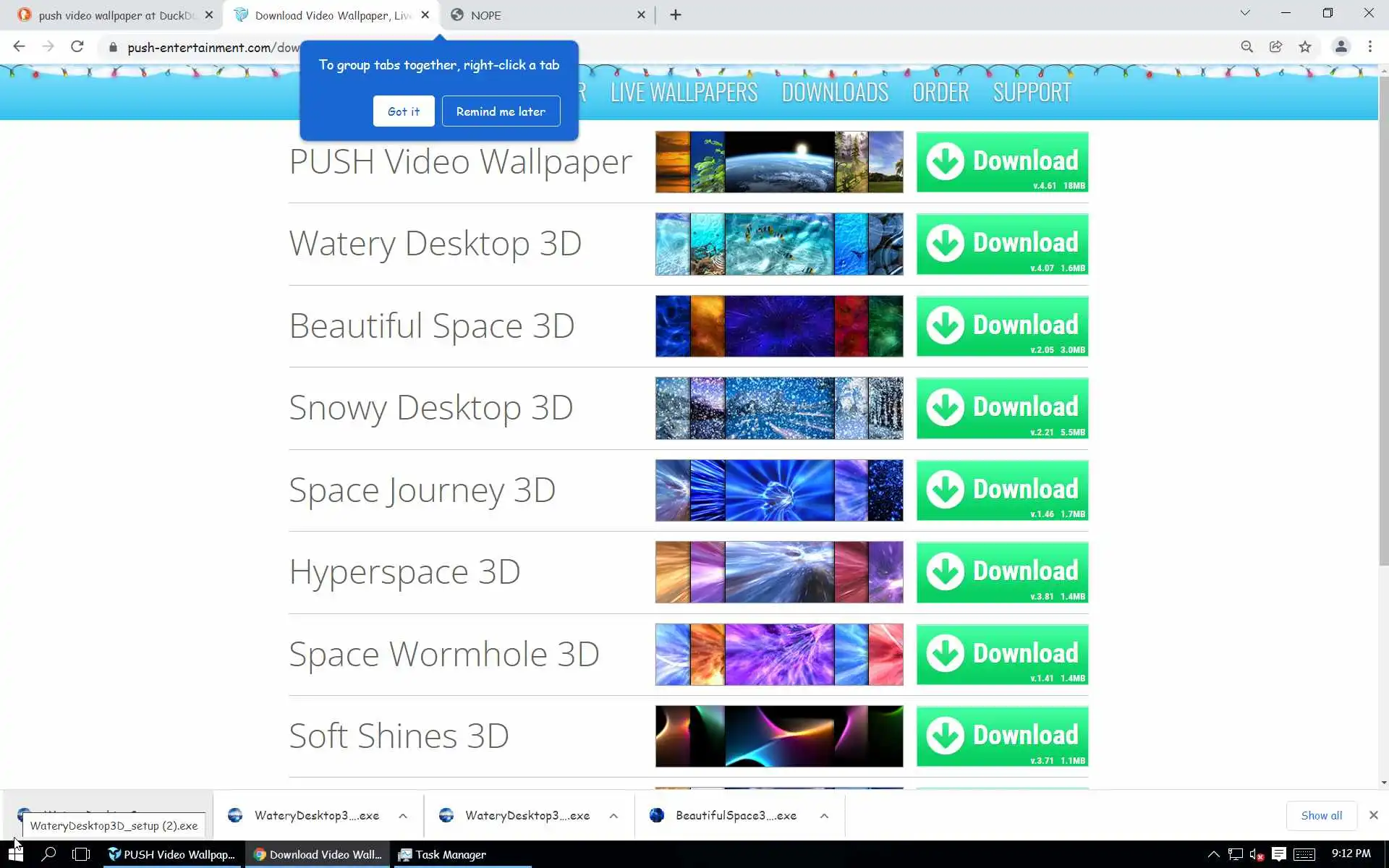Open the LIVE WALLPAPERS menu
The width and height of the screenshot is (1389, 868).
pos(684,93)
